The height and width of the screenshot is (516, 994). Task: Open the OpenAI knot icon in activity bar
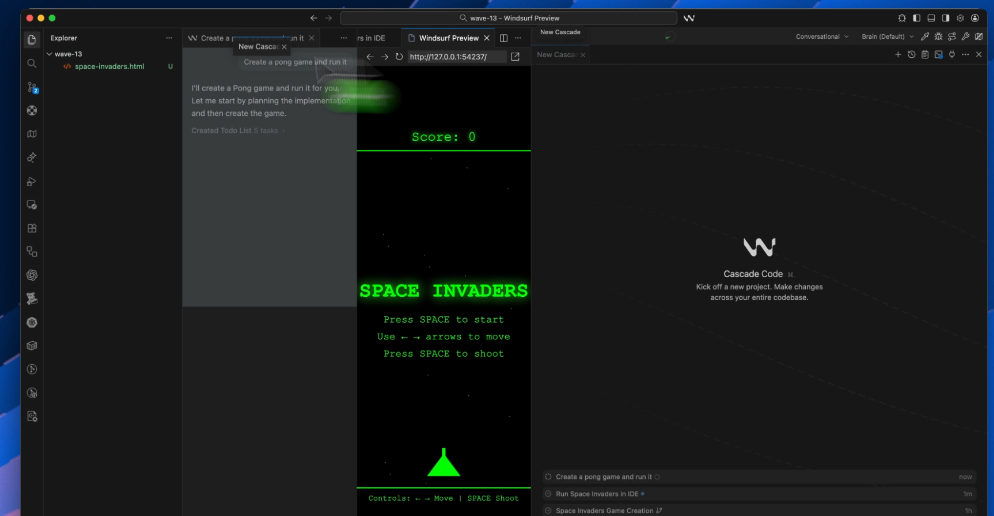[x=32, y=275]
